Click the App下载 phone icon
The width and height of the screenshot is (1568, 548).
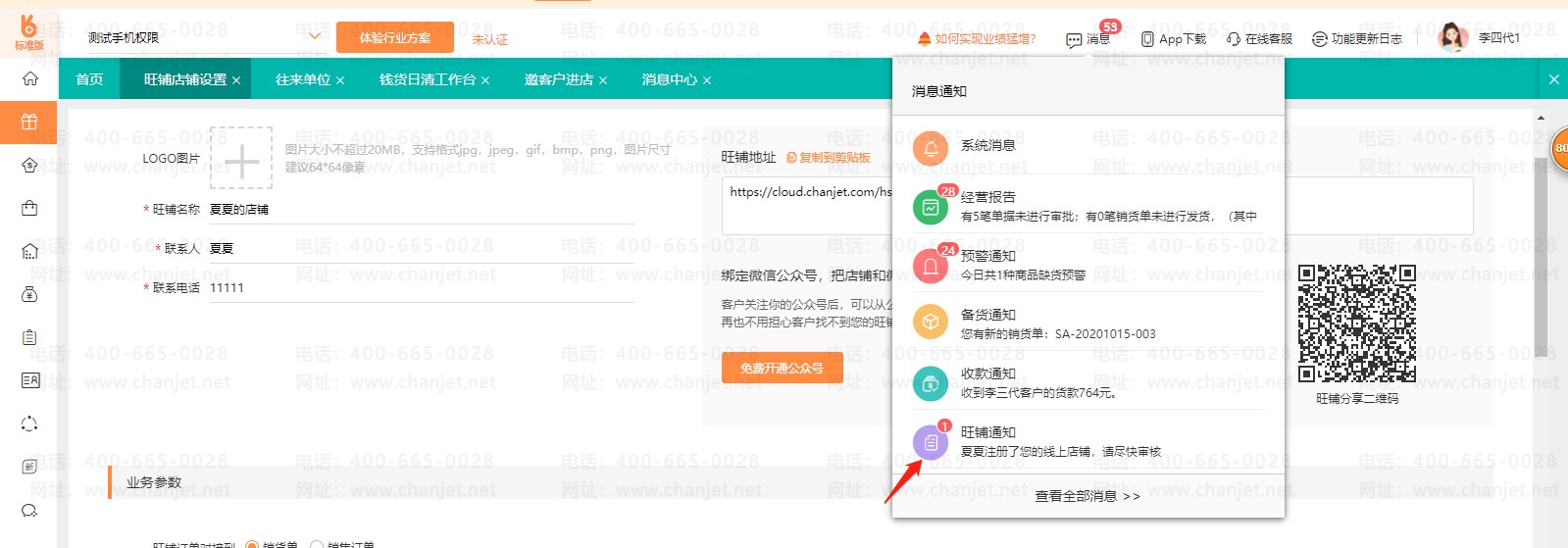pos(1147,39)
